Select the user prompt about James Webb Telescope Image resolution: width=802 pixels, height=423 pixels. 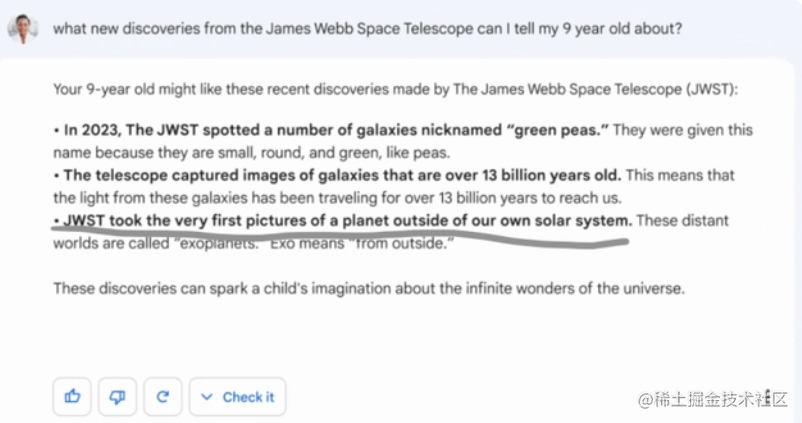367,28
